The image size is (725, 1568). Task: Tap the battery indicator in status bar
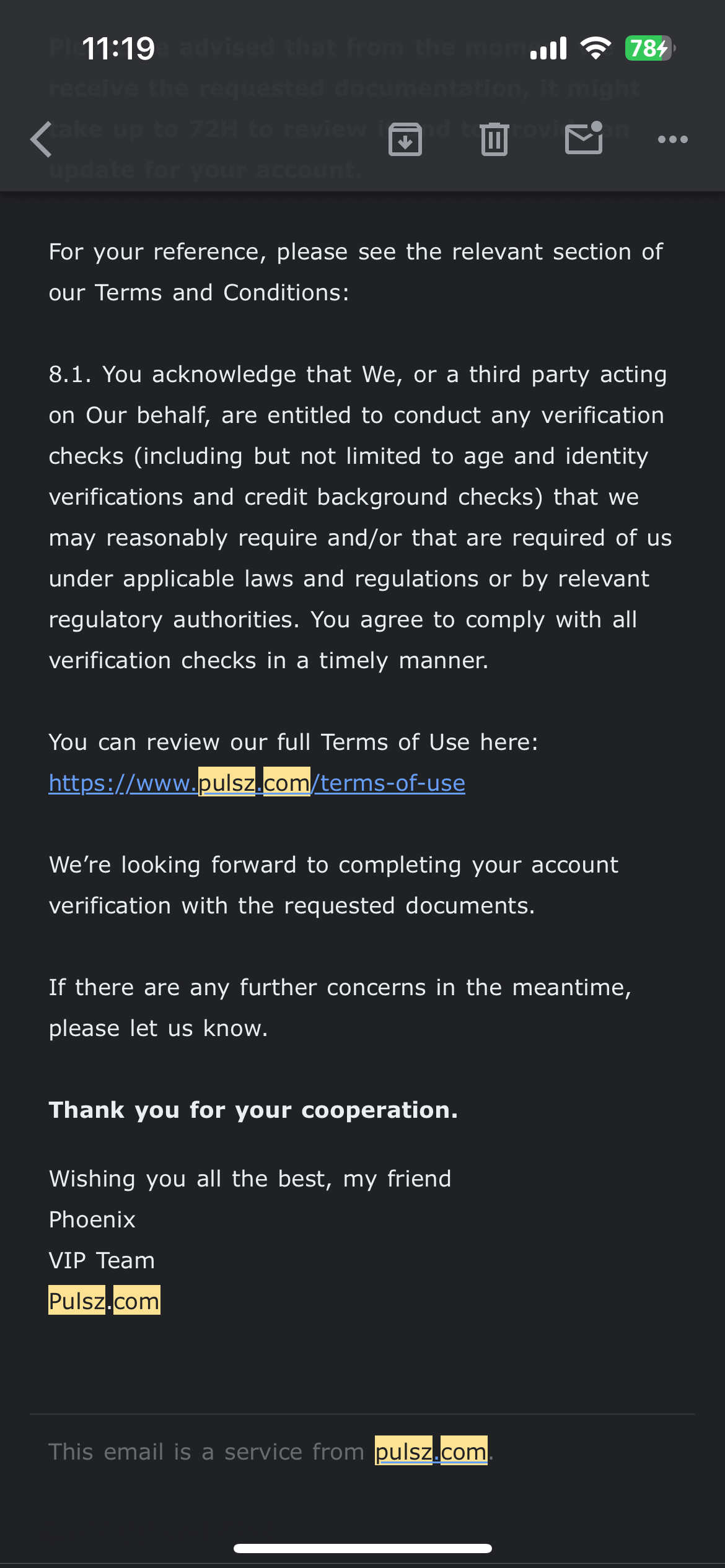pos(649,48)
